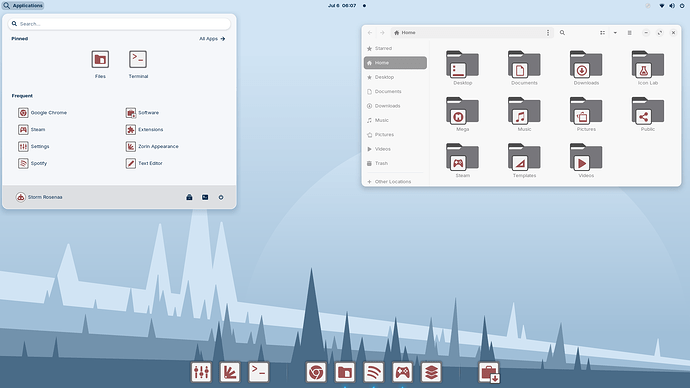
Task: Click the Applications button in top bar
Action: 23,6
